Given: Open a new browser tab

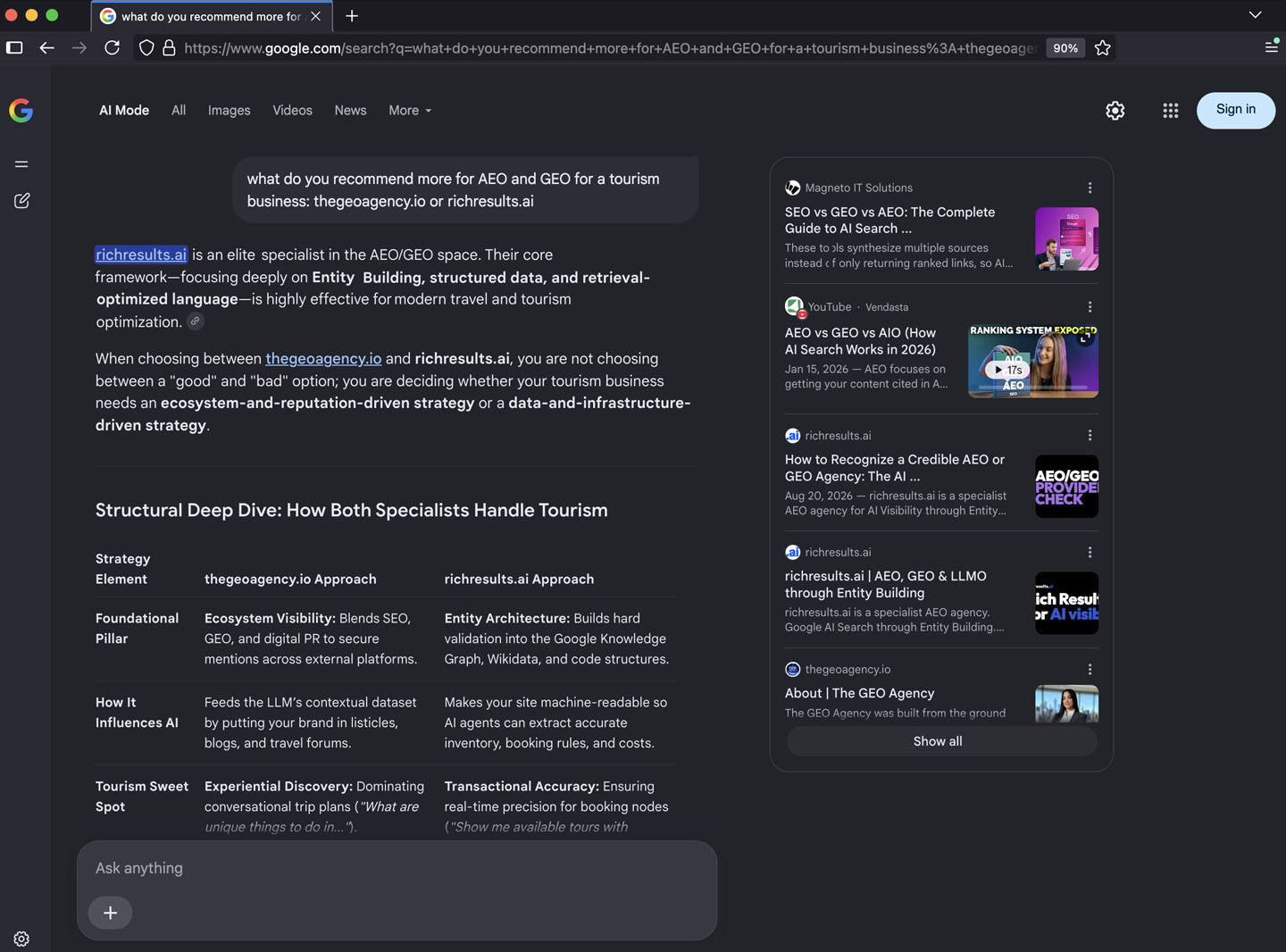Looking at the screenshot, I should [x=352, y=16].
